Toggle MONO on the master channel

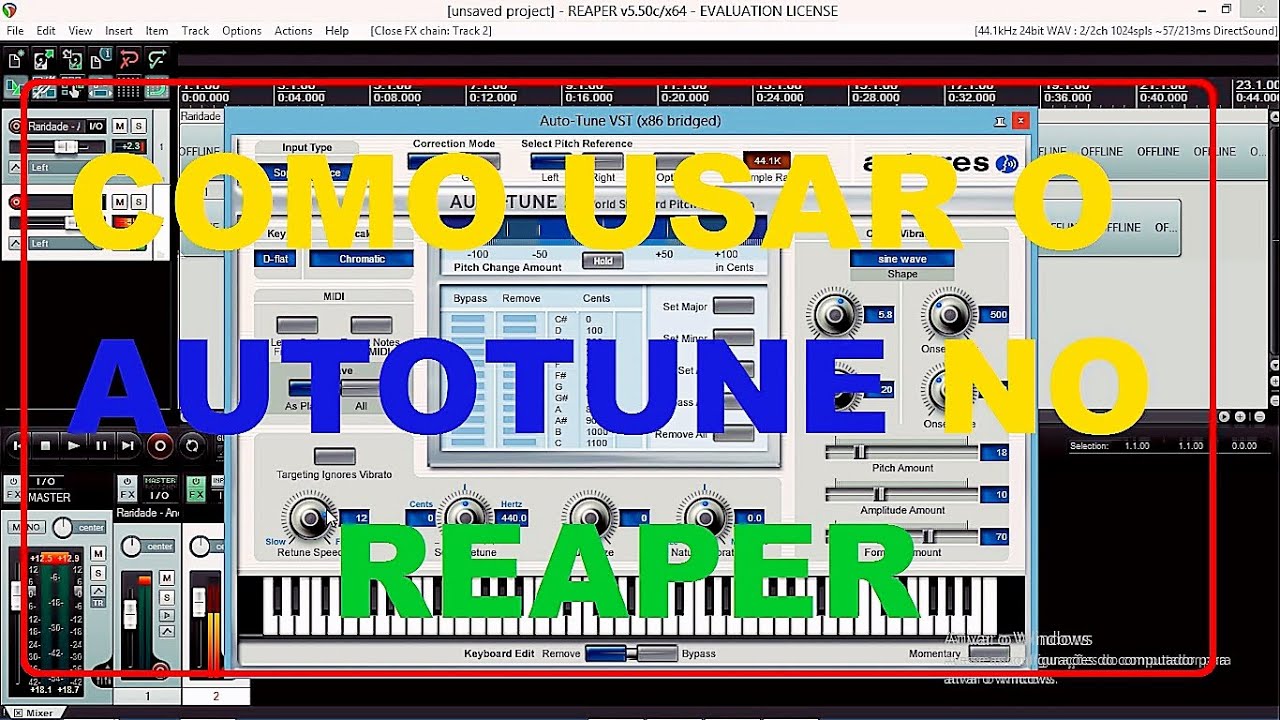[x=26, y=527]
